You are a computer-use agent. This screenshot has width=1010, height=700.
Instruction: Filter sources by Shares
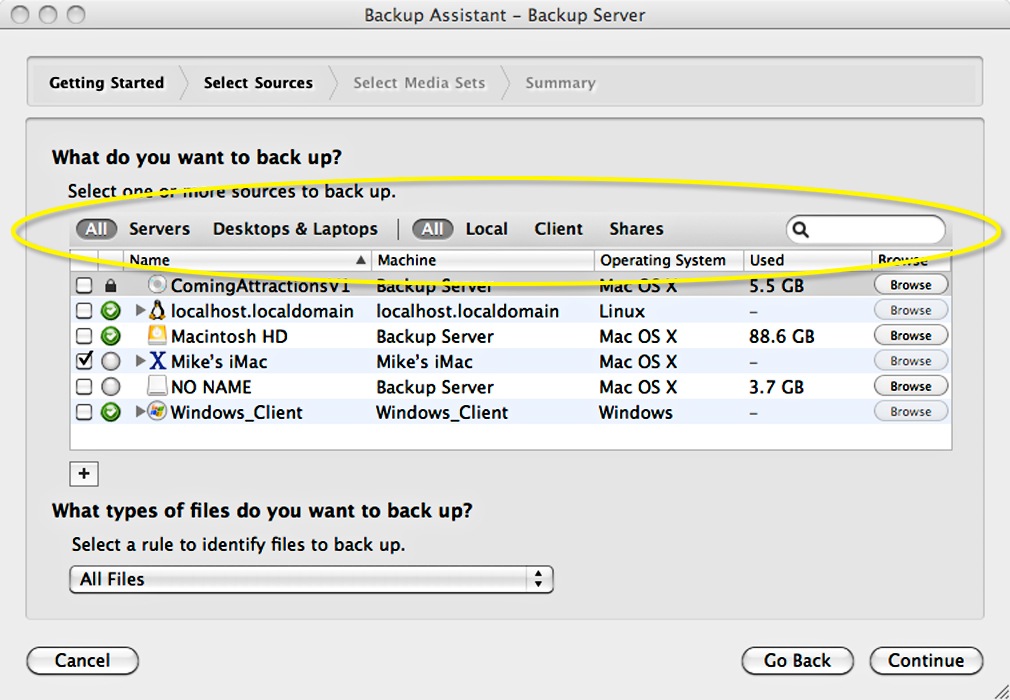coord(636,229)
